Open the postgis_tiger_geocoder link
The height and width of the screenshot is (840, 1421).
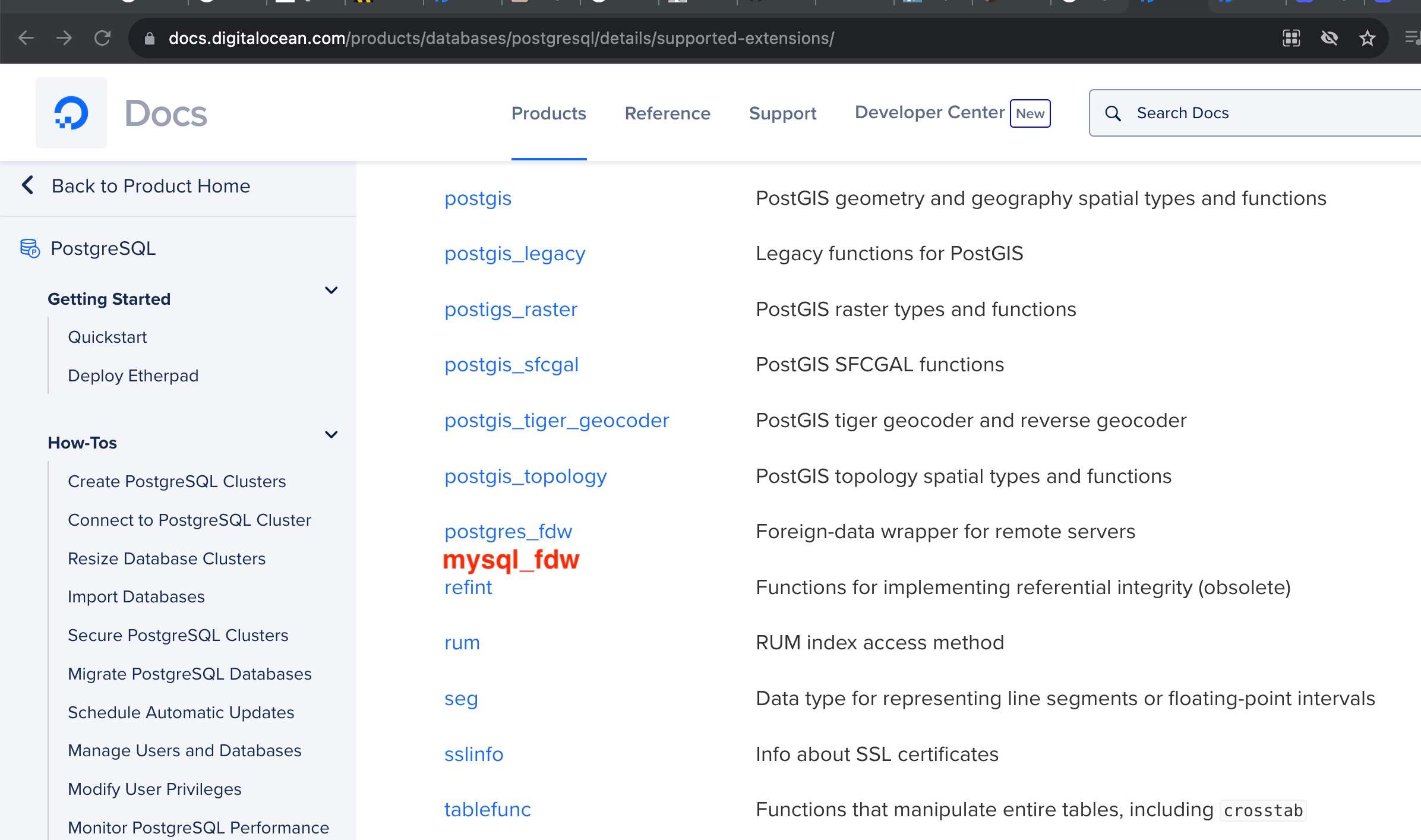coord(557,421)
